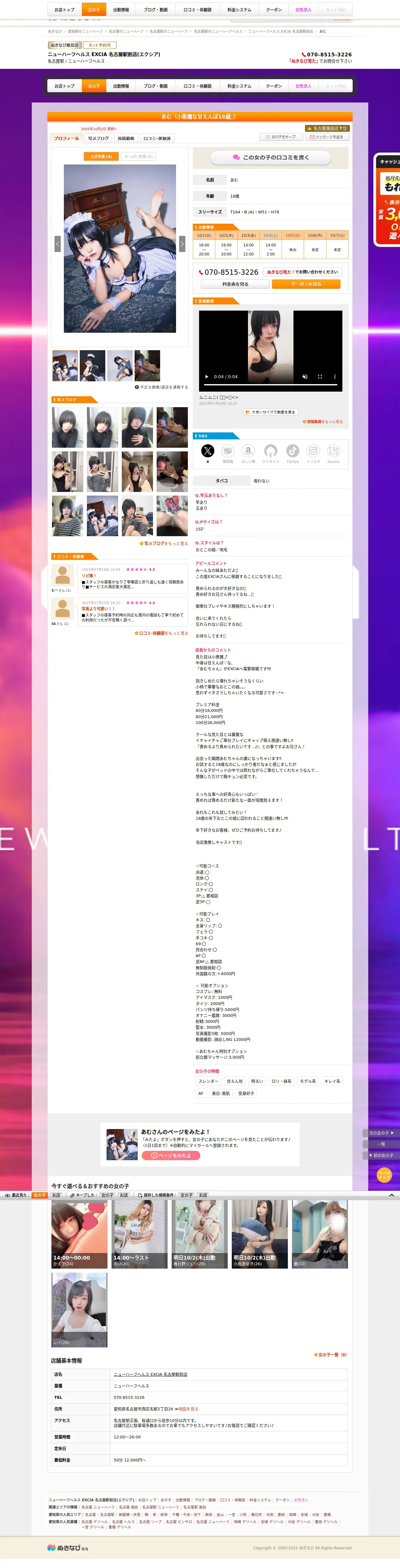Open 投稿動画をもっと見る link
The image size is (400, 1568).
click(x=323, y=422)
